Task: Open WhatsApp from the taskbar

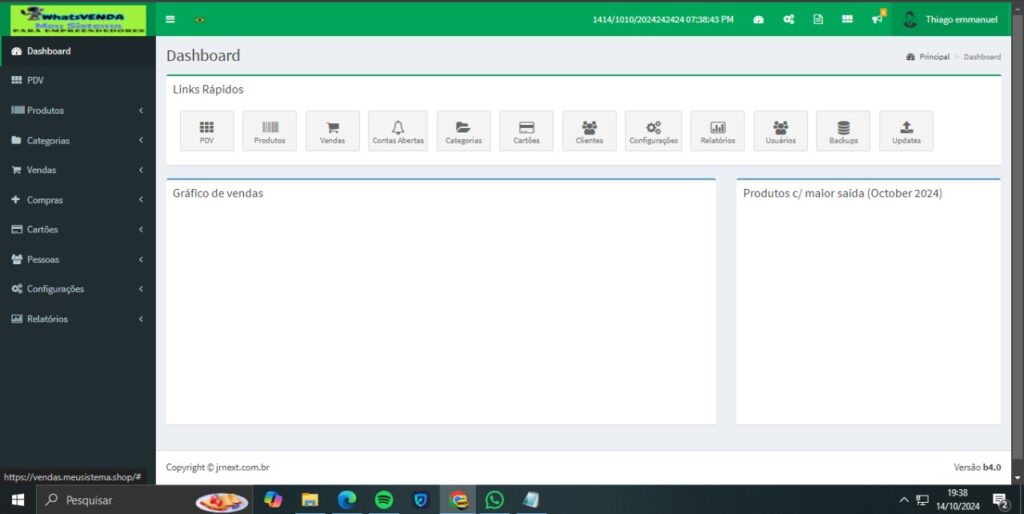Action: coord(494,500)
